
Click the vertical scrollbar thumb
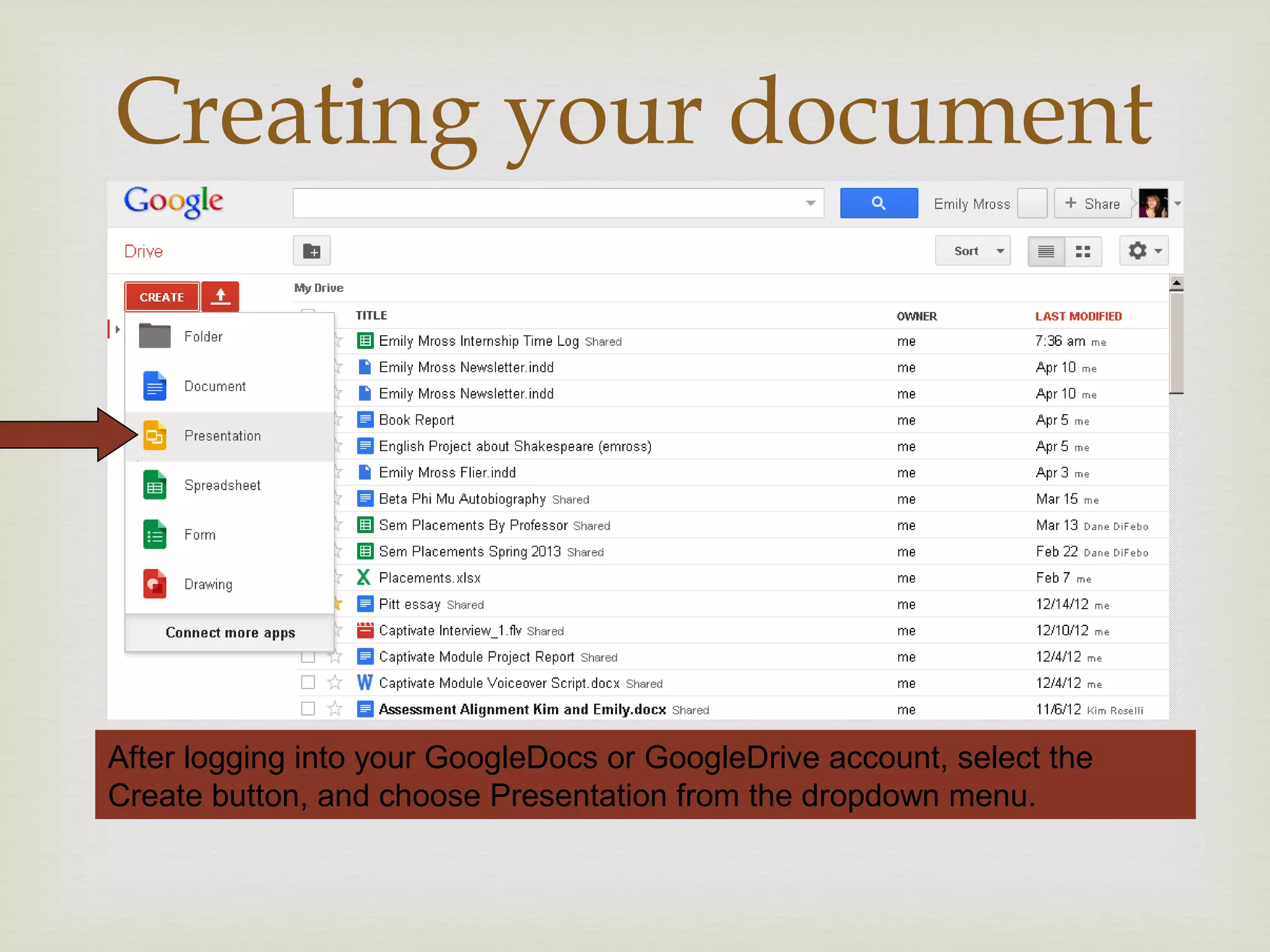1176,343
